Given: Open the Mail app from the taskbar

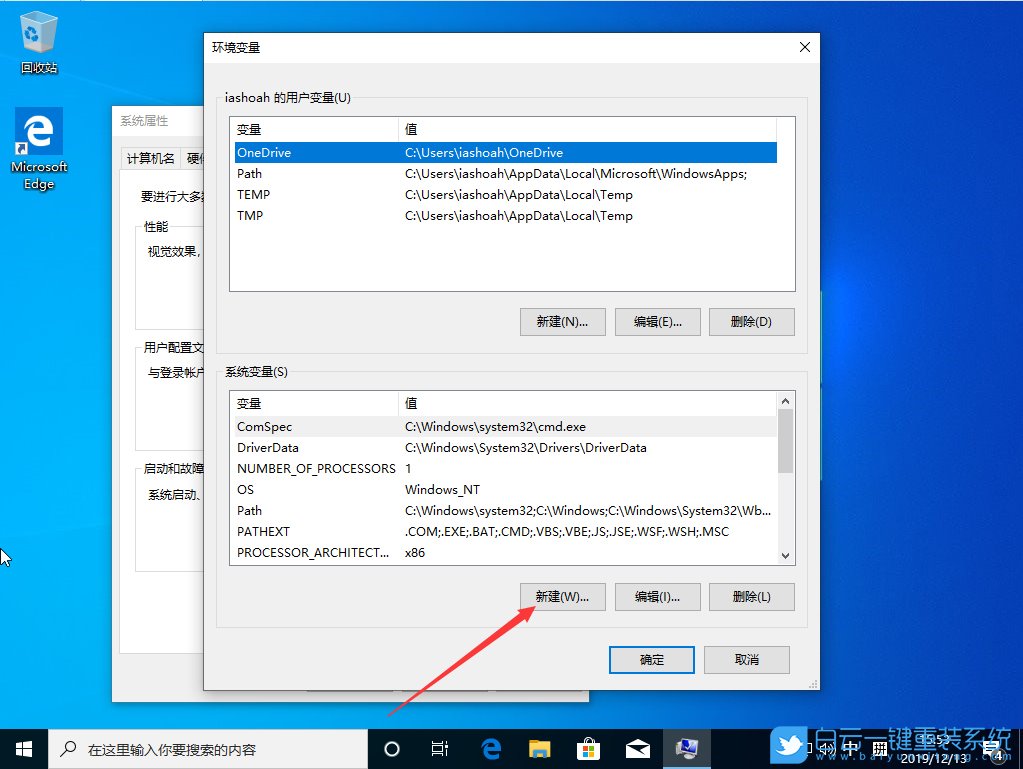Looking at the screenshot, I should [x=638, y=748].
